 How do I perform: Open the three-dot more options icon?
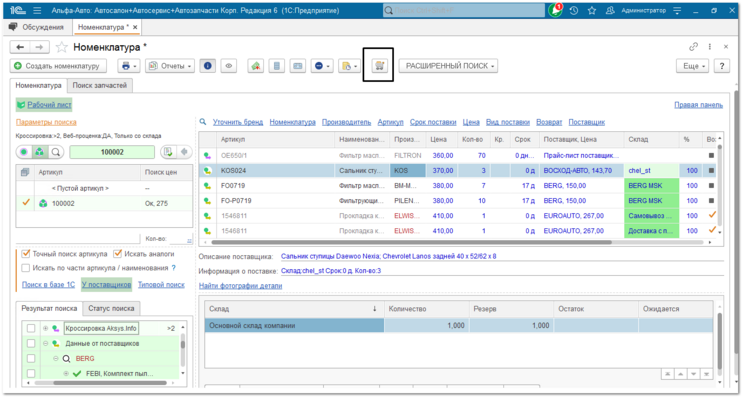click(x=709, y=46)
